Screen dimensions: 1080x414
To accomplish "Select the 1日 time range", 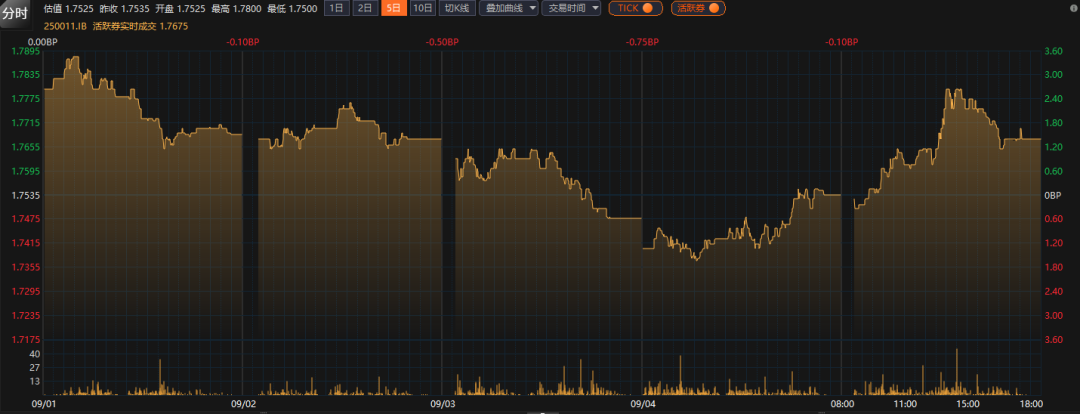I will [x=337, y=8].
